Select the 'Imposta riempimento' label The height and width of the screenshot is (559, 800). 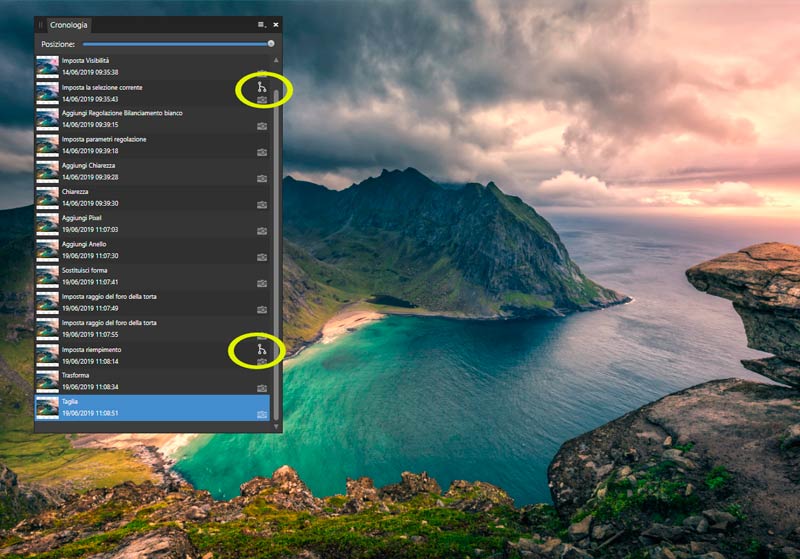(91, 350)
